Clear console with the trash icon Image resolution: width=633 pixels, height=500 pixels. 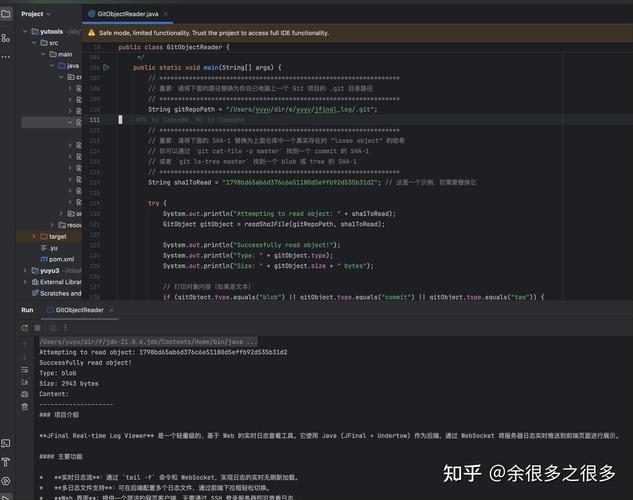(x=25, y=407)
